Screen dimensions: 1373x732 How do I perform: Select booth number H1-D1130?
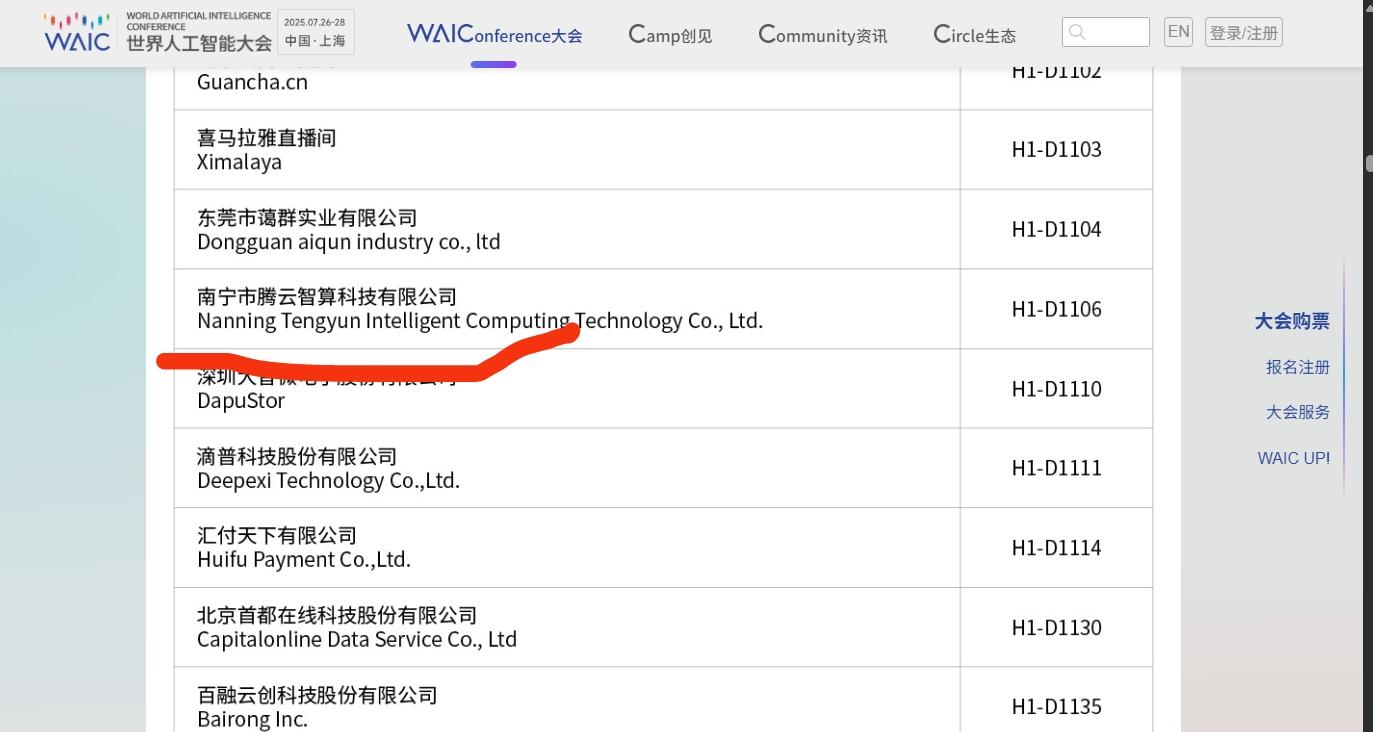(x=1056, y=627)
